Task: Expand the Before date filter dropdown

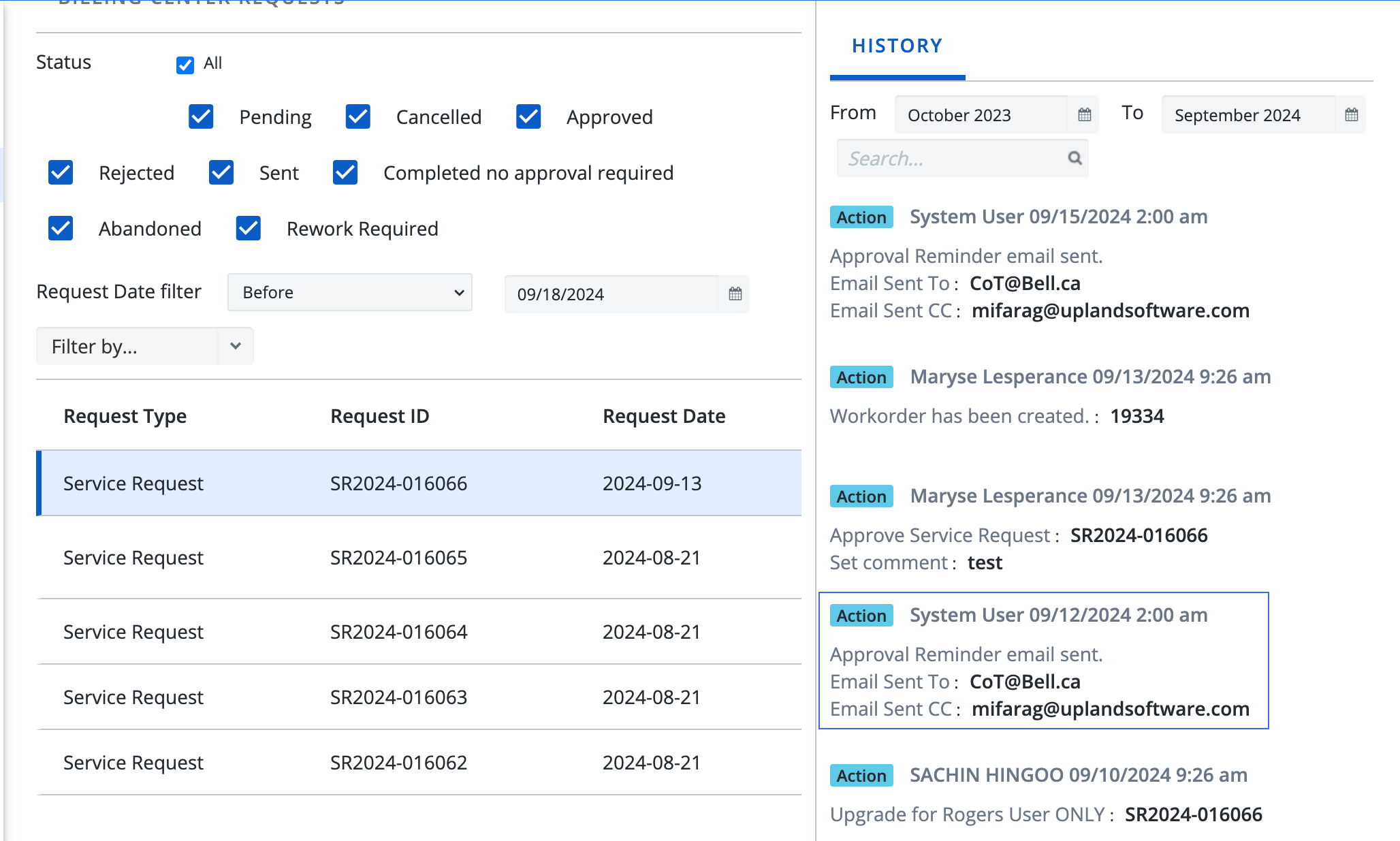Action: pyautogui.click(x=349, y=292)
